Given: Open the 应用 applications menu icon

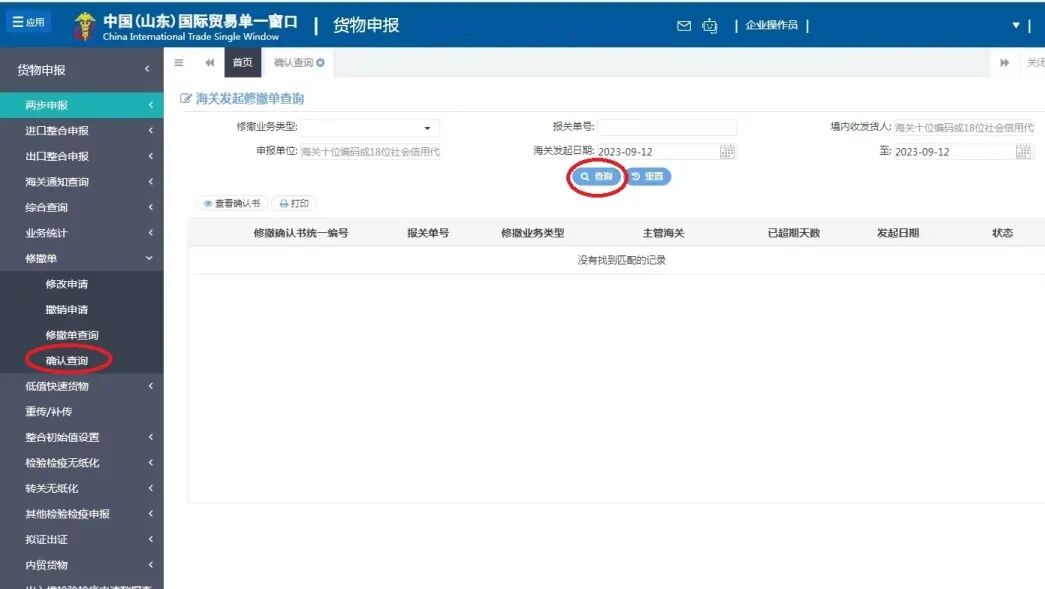Looking at the screenshot, I should point(28,22).
